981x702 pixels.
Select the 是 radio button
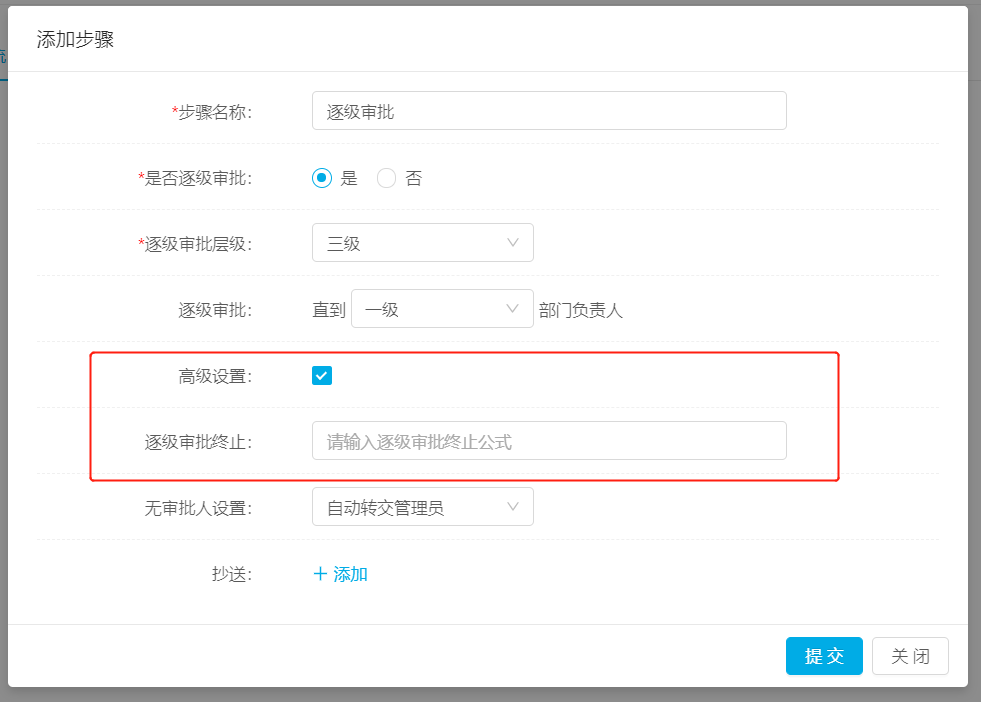click(322, 178)
